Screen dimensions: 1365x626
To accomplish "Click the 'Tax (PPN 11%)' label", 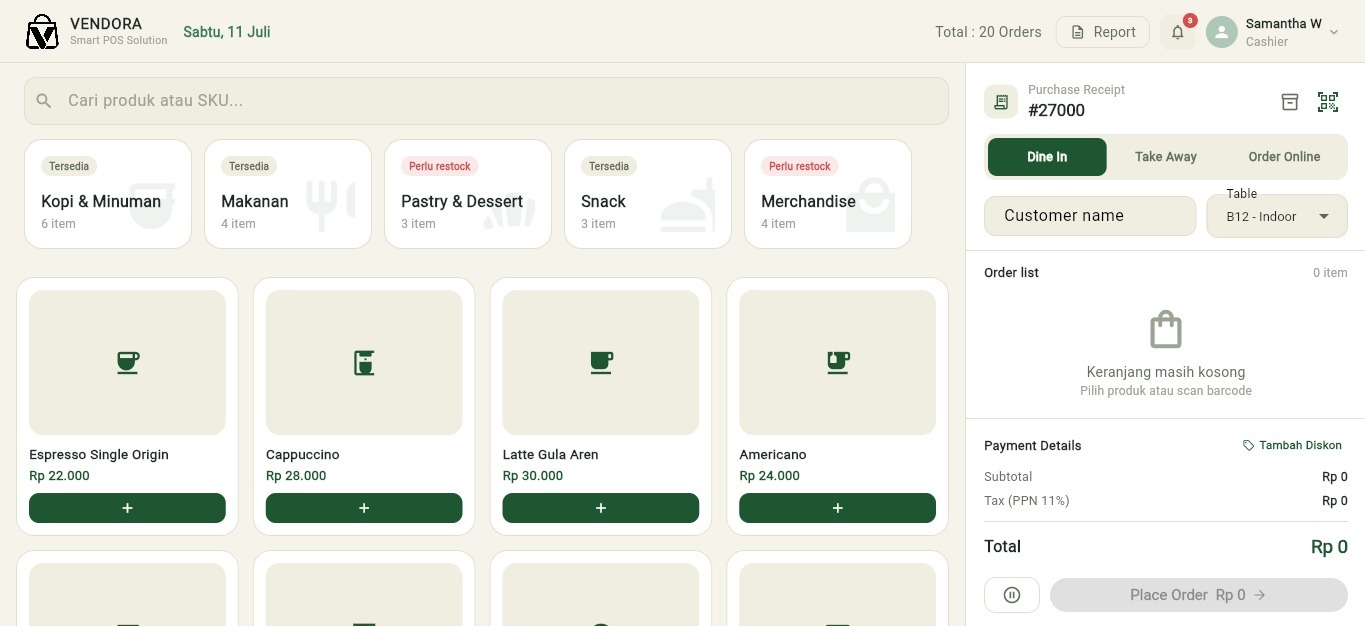I will [1026, 501].
